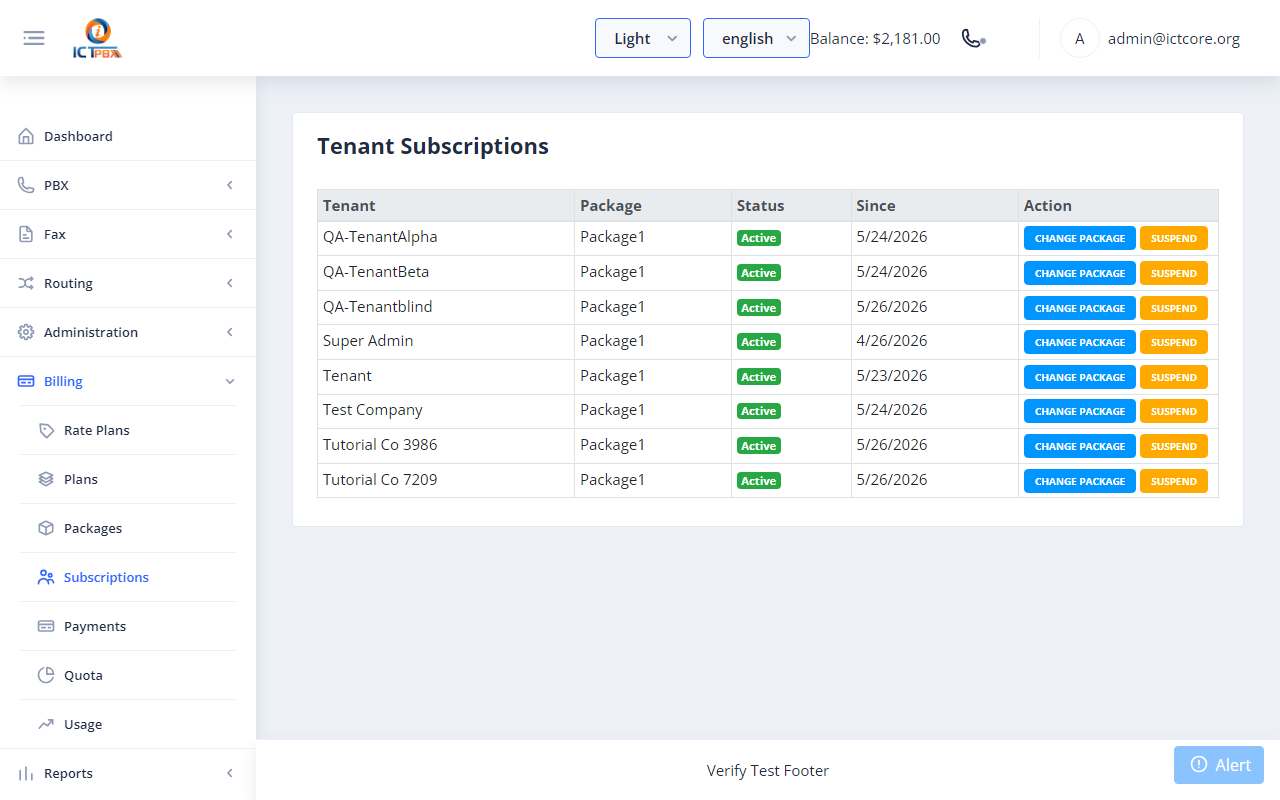
Task: Open the Dashboard menu item
Action: [x=128, y=136]
